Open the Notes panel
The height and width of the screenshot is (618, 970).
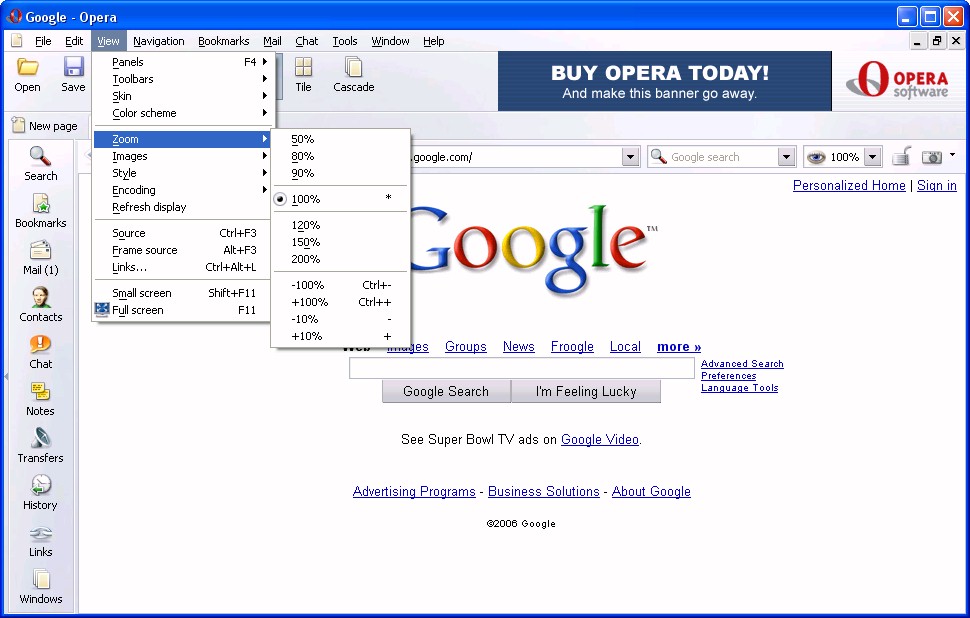tap(40, 398)
